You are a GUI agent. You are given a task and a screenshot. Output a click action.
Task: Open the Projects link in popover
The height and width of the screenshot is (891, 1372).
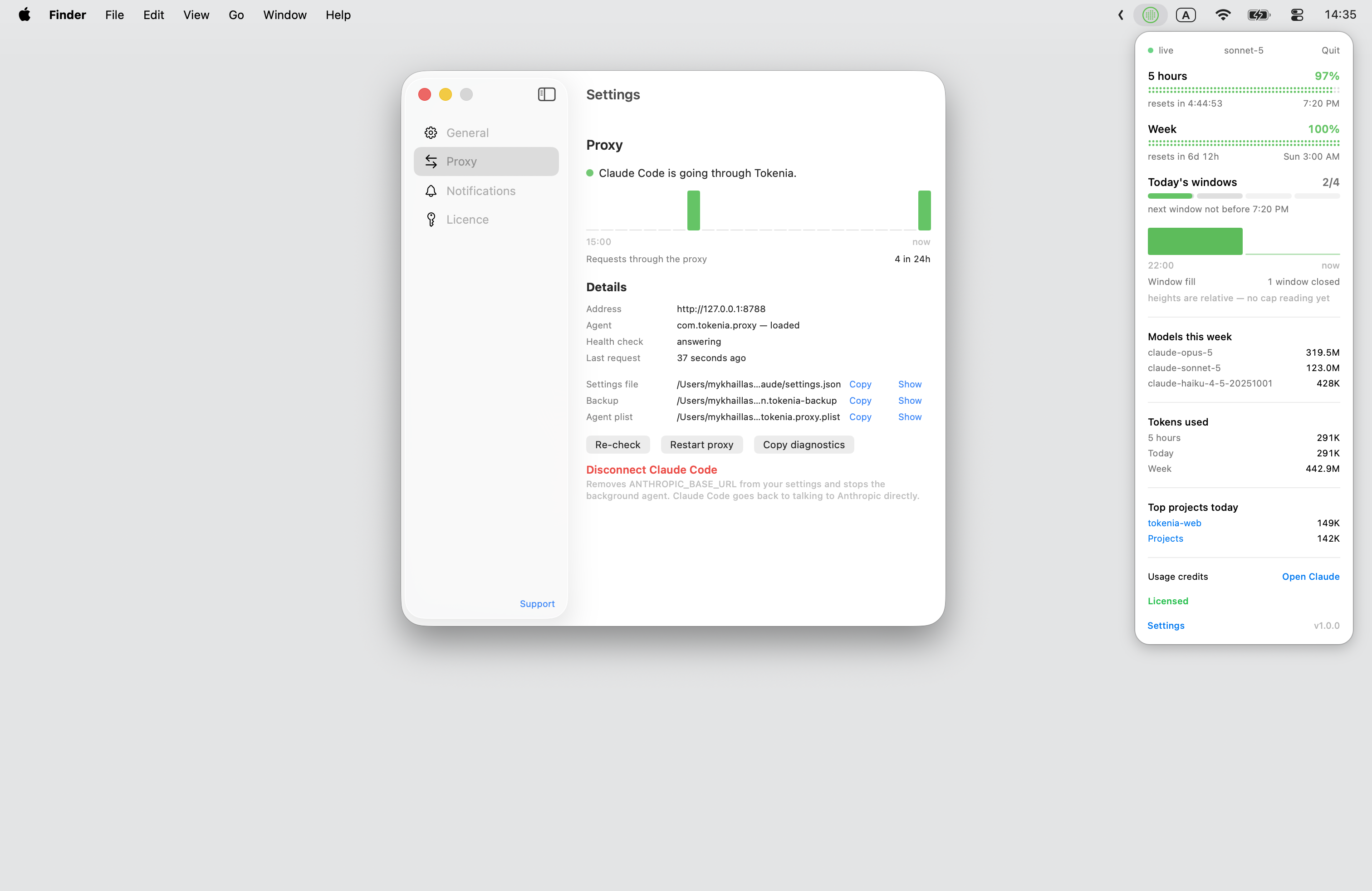coord(1165,539)
